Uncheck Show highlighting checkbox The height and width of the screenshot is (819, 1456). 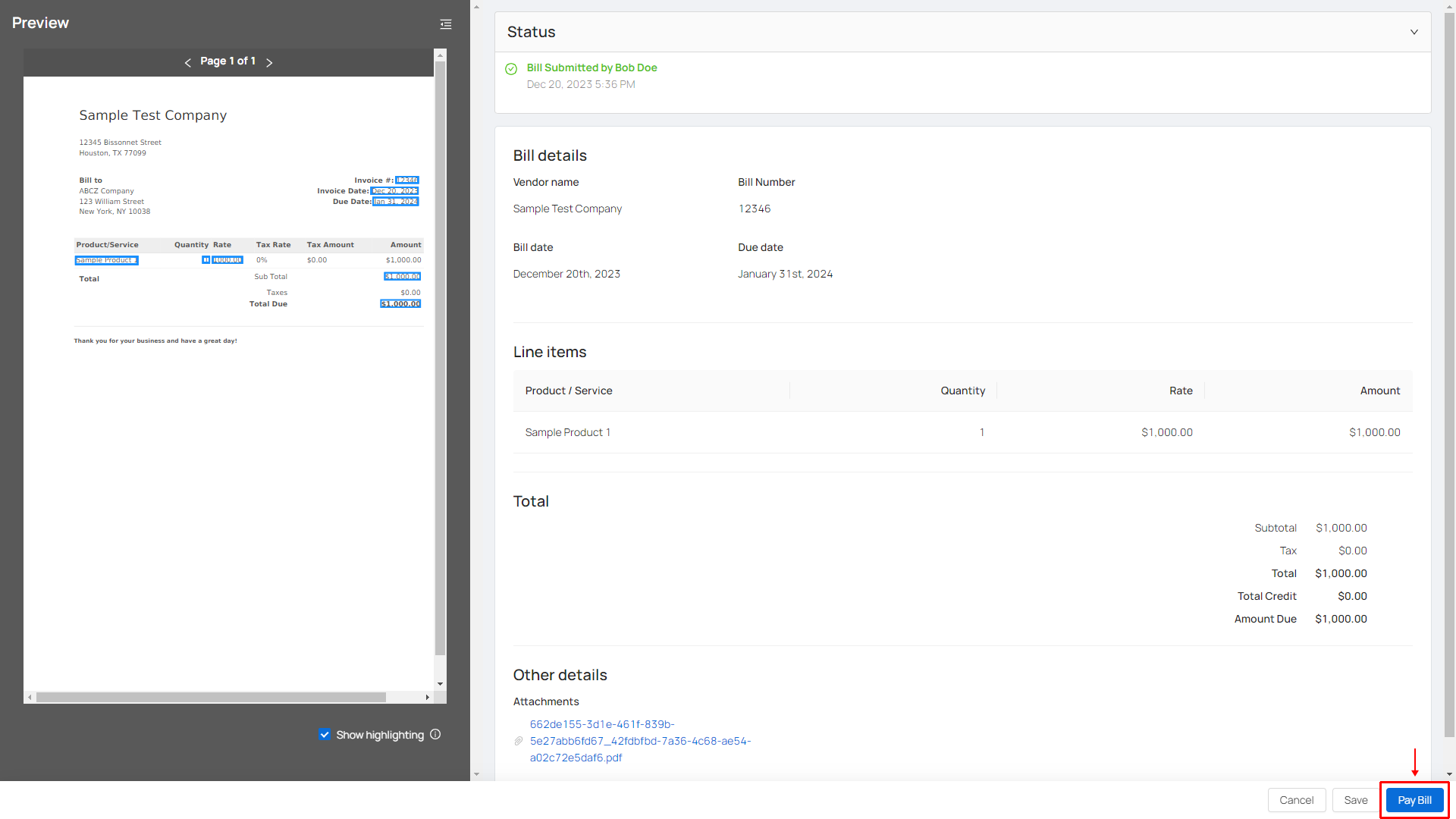click(x=325, y=734)
